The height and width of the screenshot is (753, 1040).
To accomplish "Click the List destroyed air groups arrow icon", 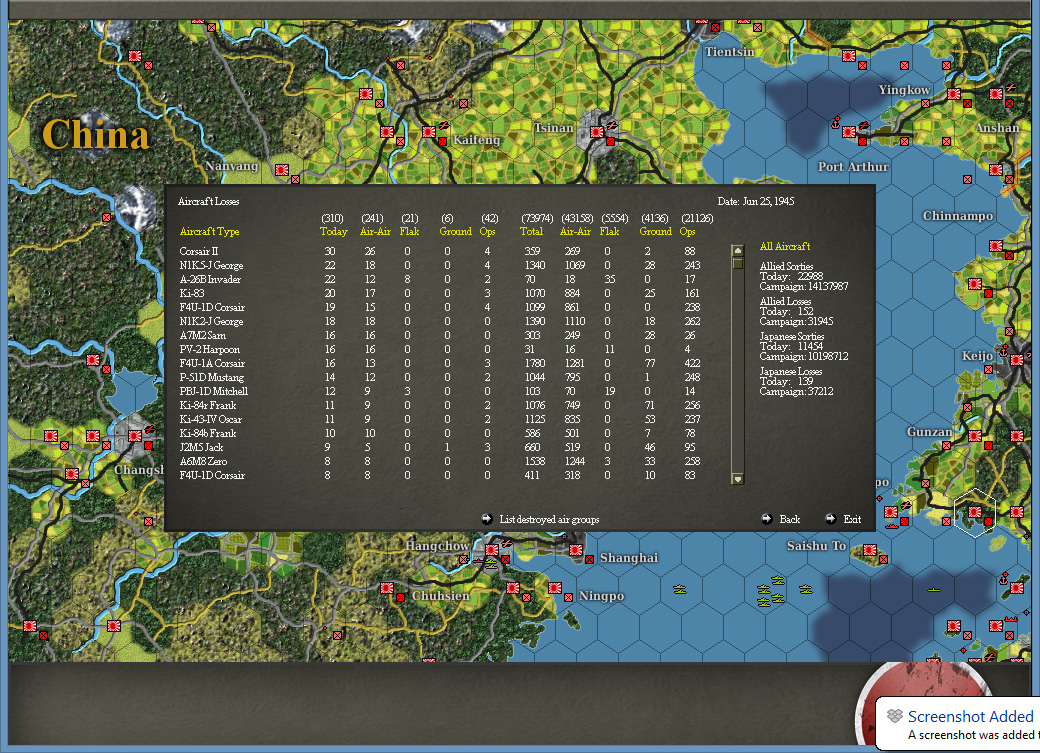I will (x=487, y=519).
